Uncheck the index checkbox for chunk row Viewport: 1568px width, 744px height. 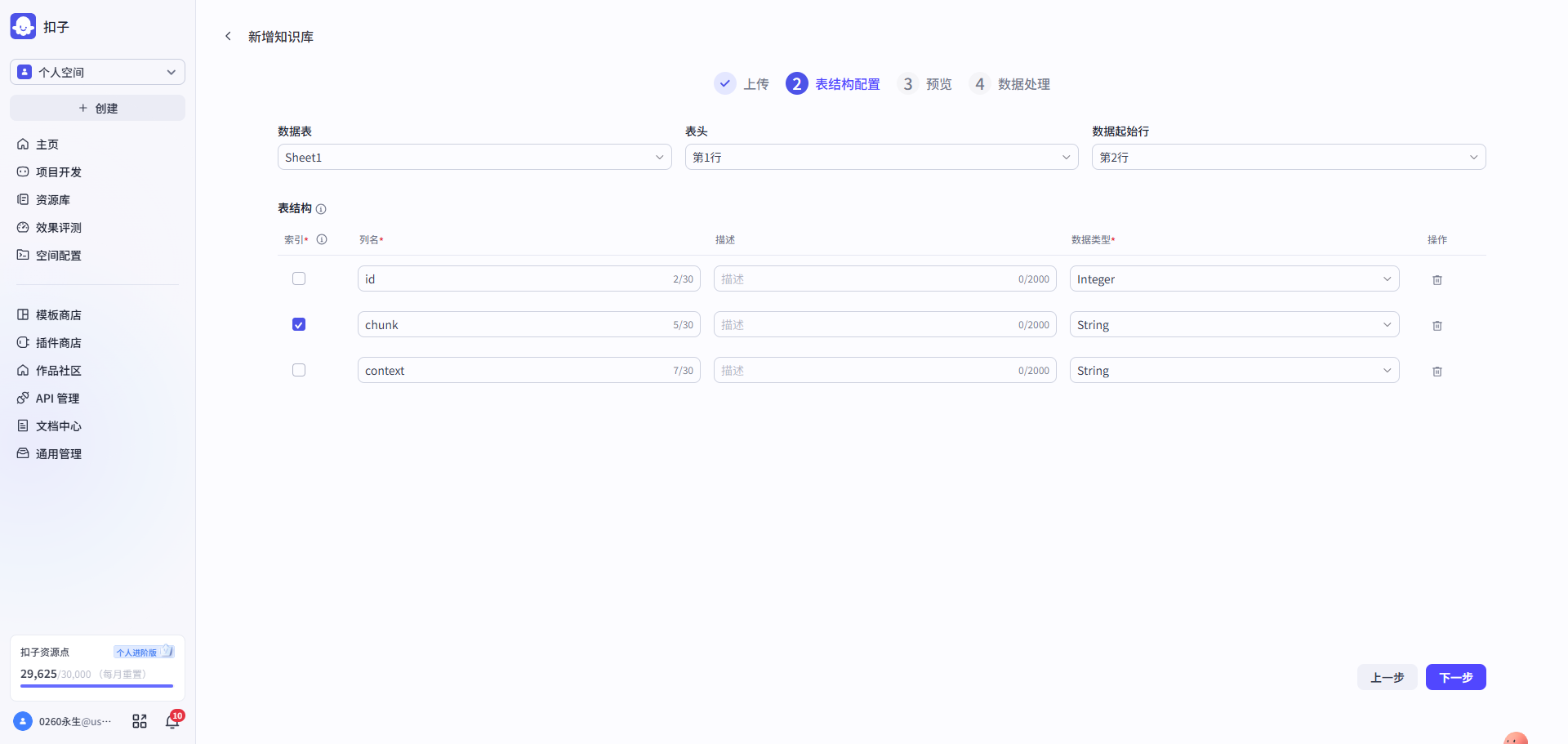(299, 324)
